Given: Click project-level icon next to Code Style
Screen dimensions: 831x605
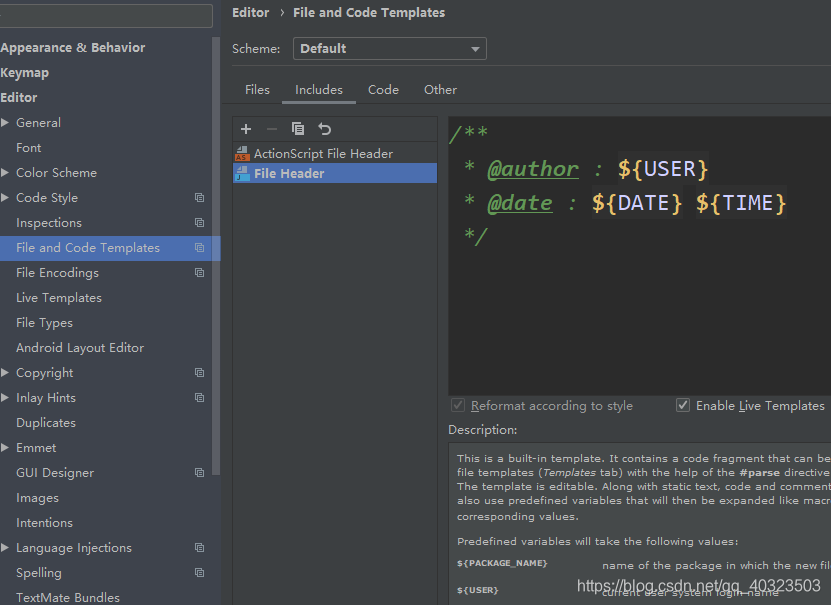Looking at the screenshot, I should pos(199,198).
